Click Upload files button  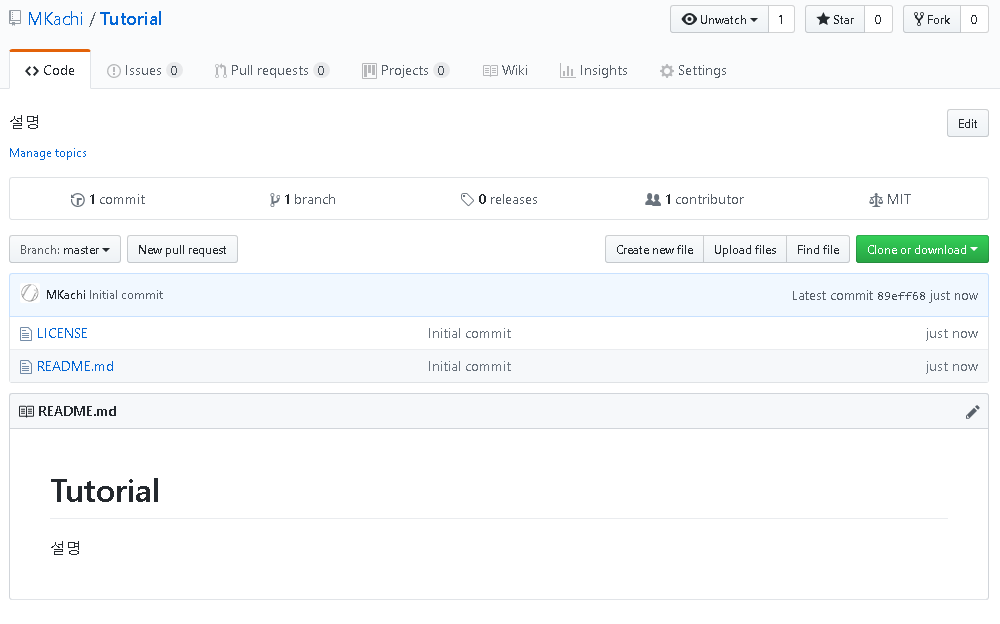coord(745,249)
